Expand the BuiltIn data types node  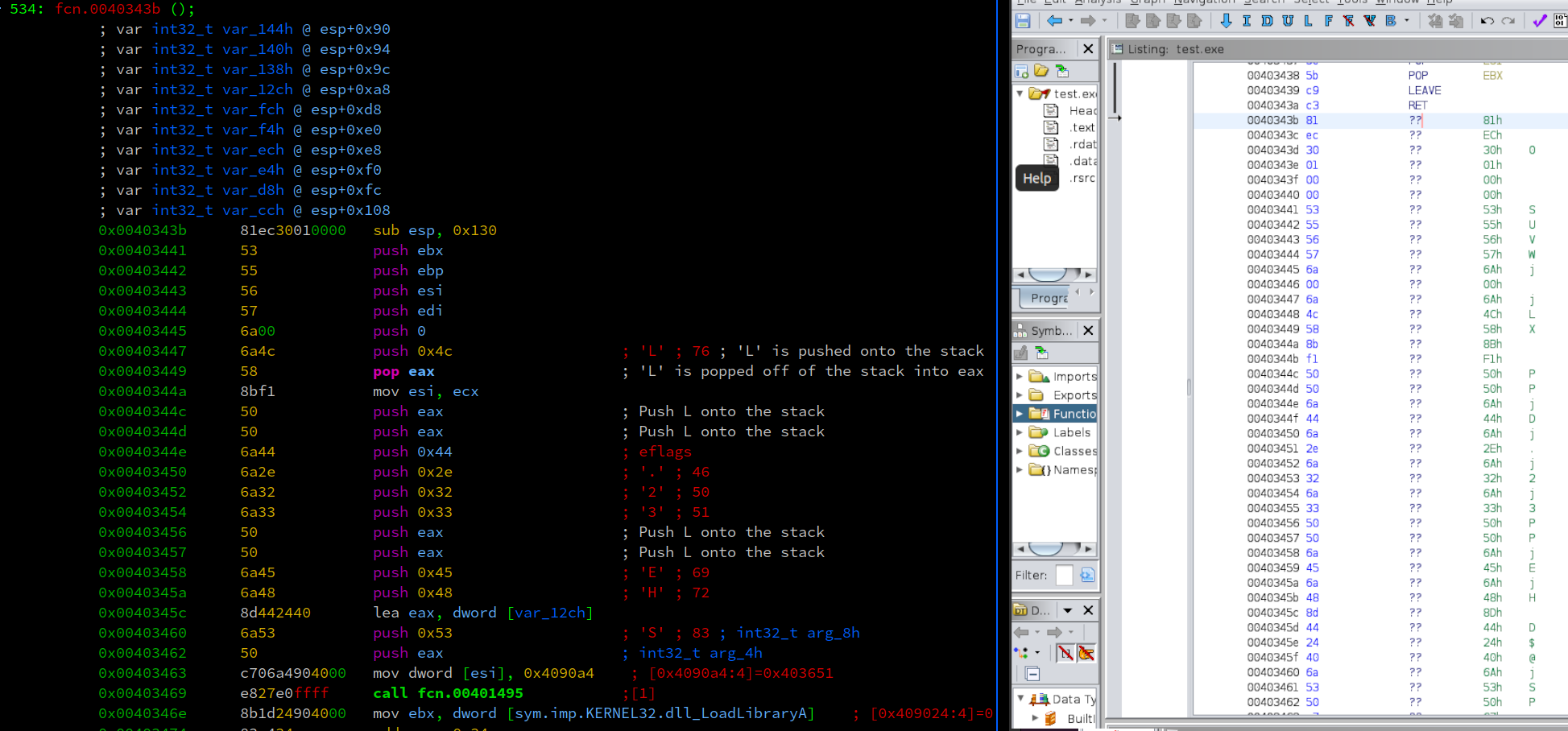click(x=1035, y=718)
